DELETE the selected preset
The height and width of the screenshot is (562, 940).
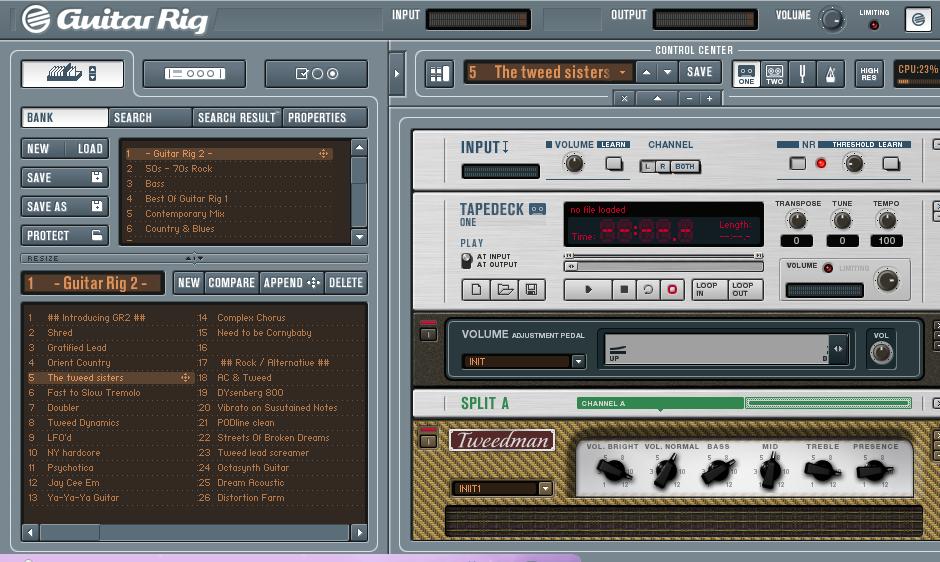pyautogui.click(x=346, y=282)
